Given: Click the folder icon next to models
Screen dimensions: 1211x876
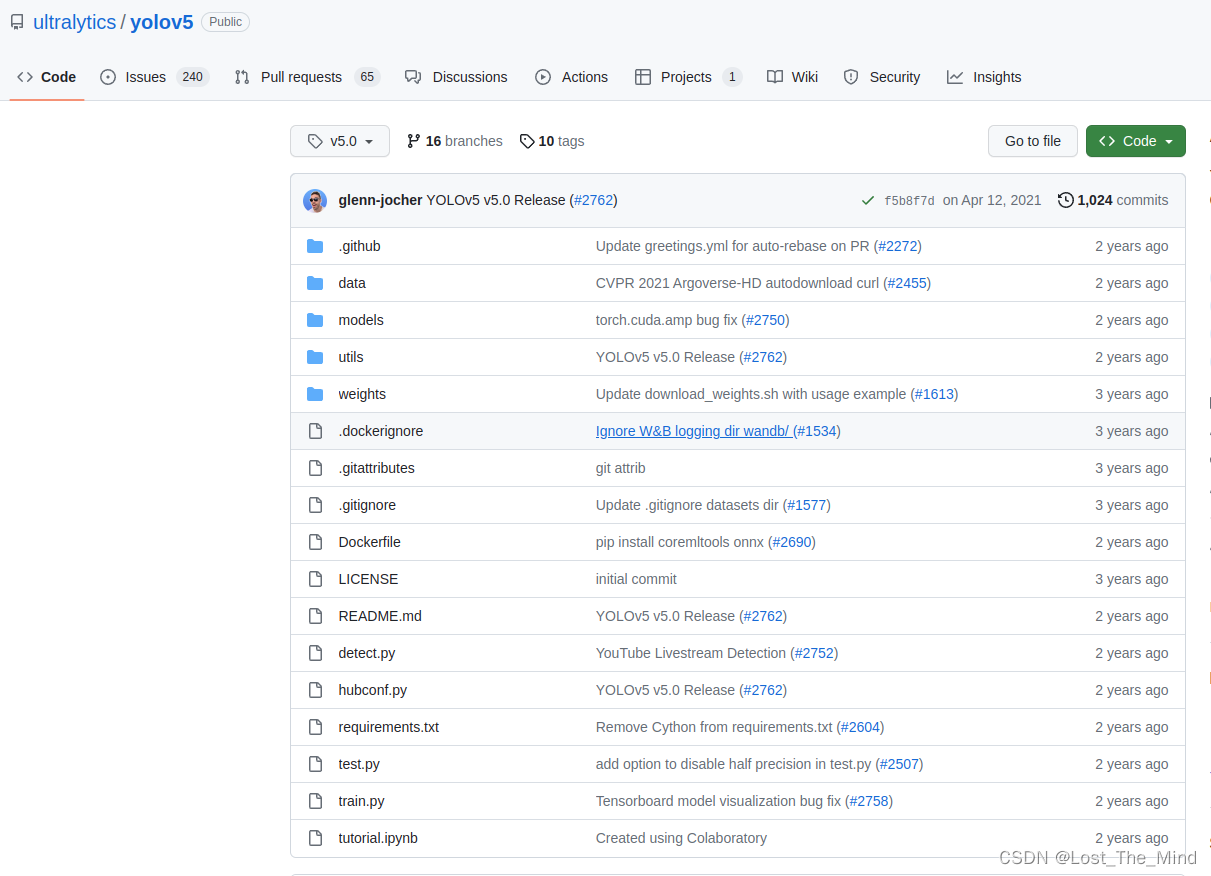Looking at the screenshot, I should [x=315, y=320].
